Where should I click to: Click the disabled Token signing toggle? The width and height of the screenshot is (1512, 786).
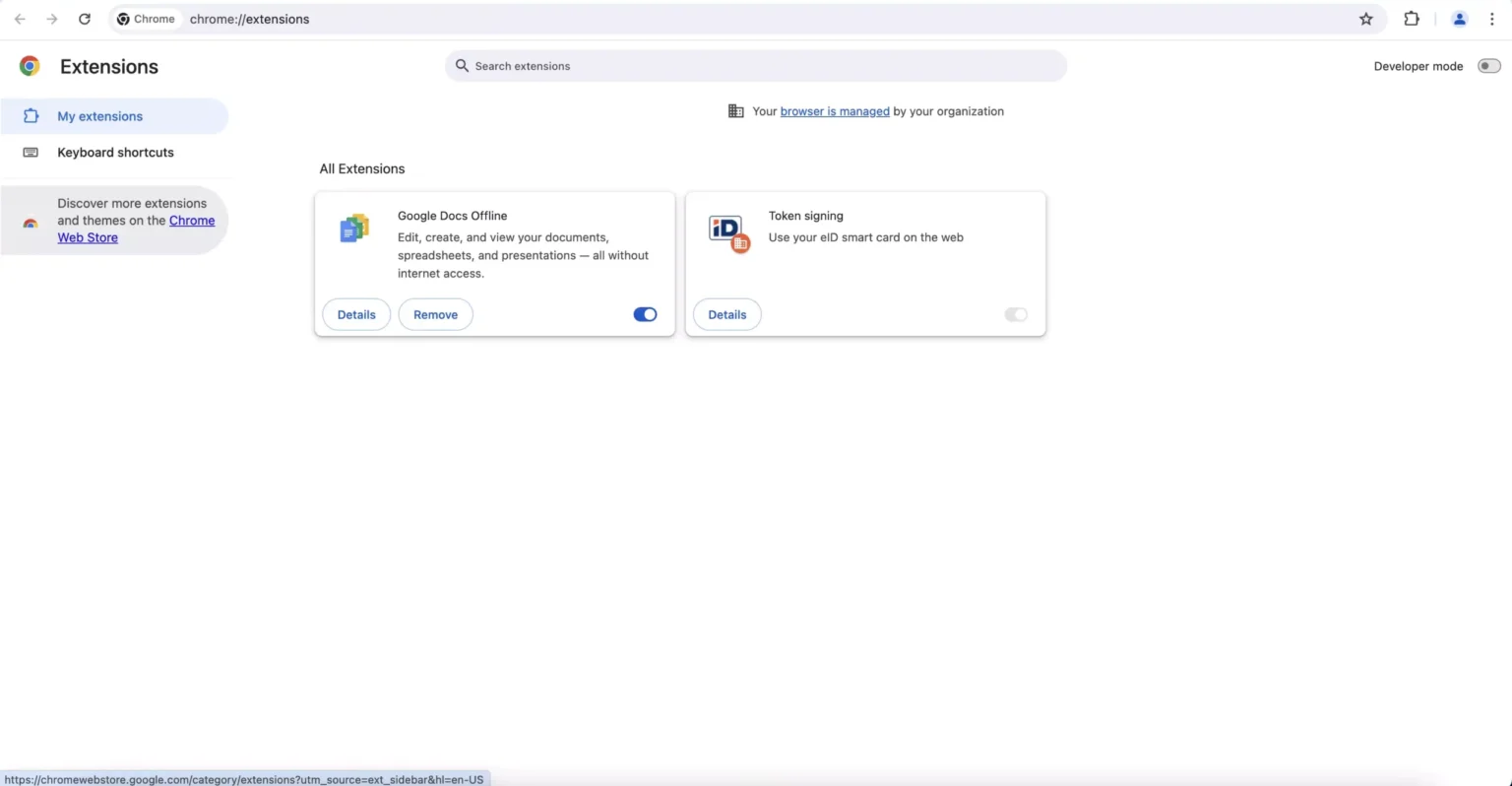coord(1016,314)
